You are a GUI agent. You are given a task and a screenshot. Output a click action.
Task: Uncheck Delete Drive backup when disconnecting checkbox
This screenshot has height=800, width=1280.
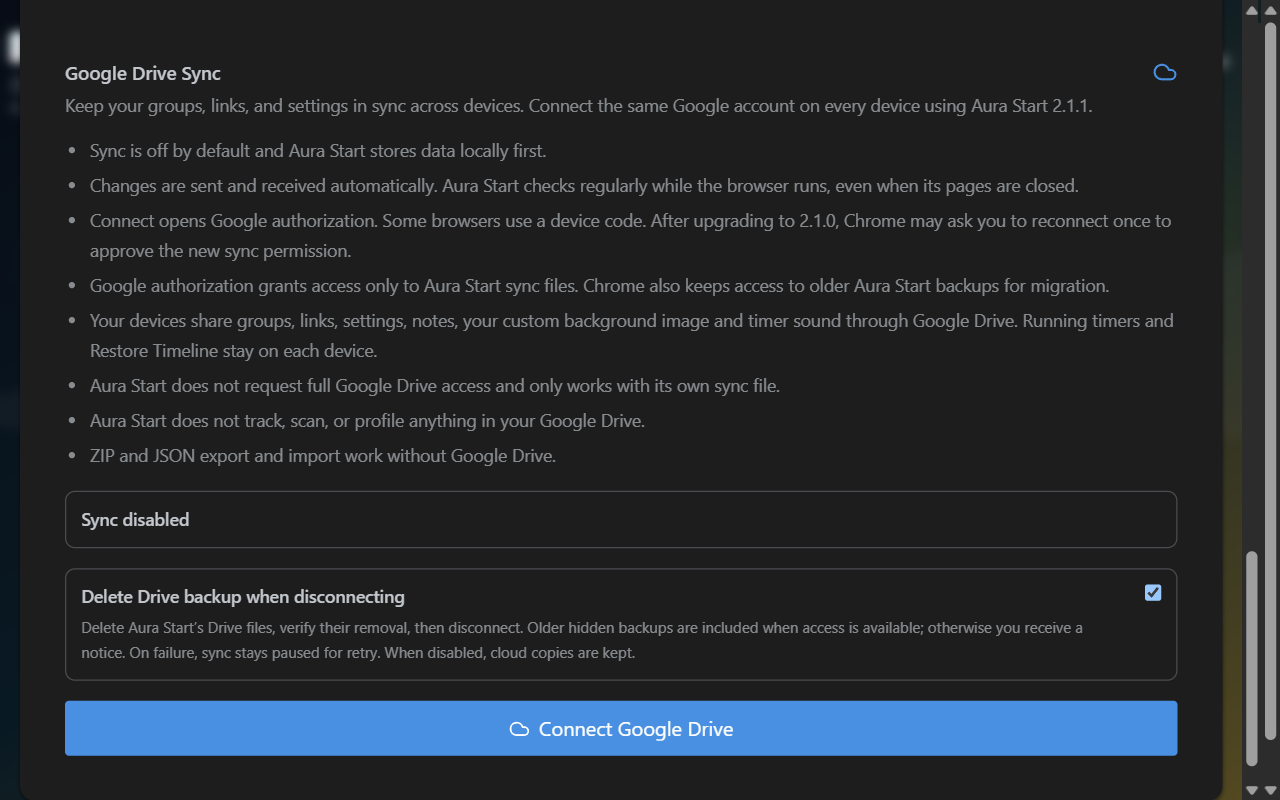1153,593
